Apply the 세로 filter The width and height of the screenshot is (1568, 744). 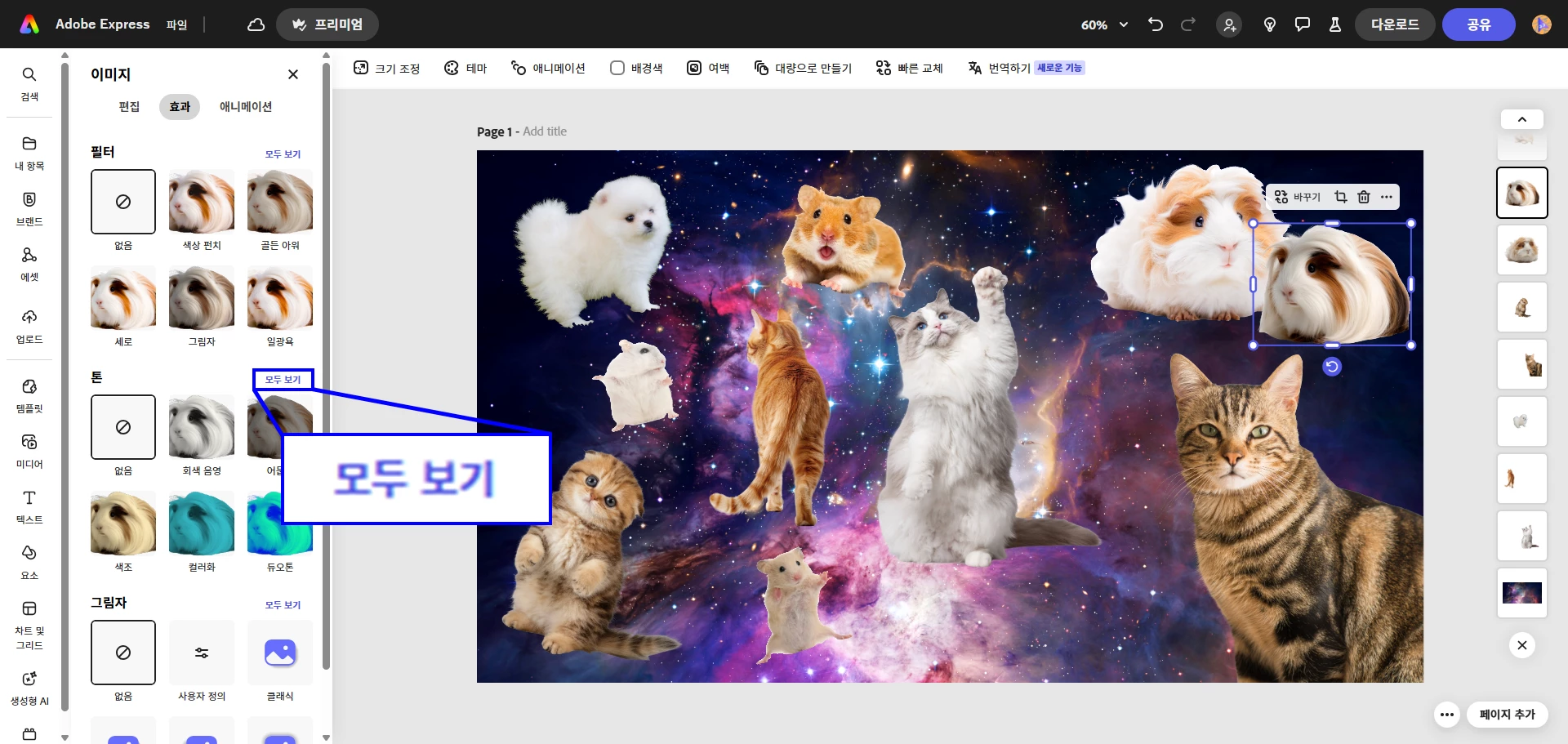(123, 298)
